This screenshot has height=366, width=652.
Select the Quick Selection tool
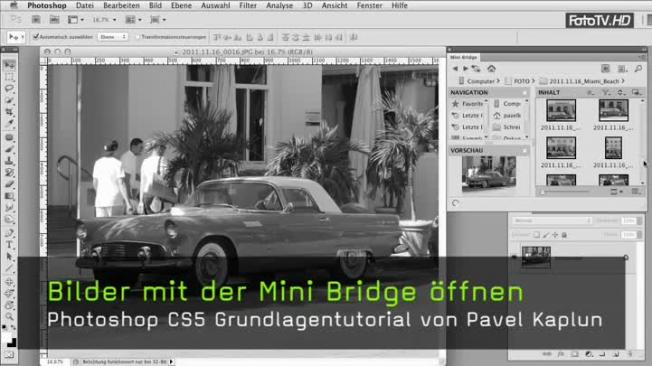9,100
